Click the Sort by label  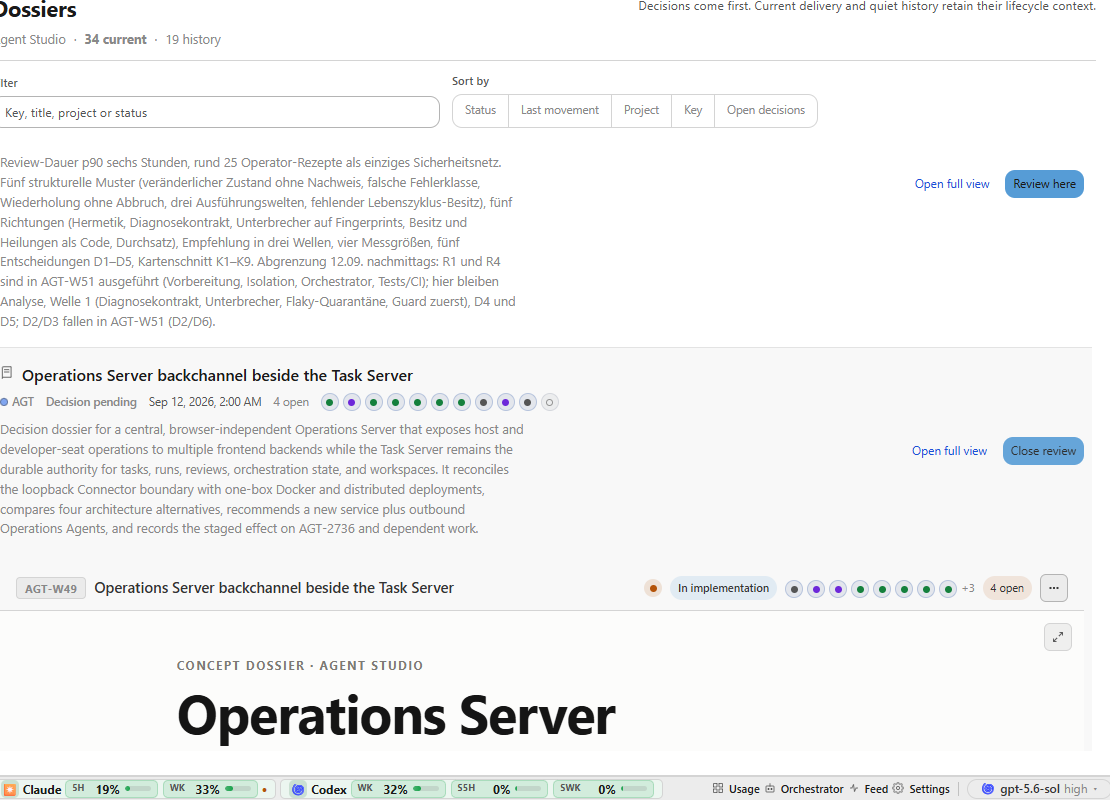click(471, 81)
